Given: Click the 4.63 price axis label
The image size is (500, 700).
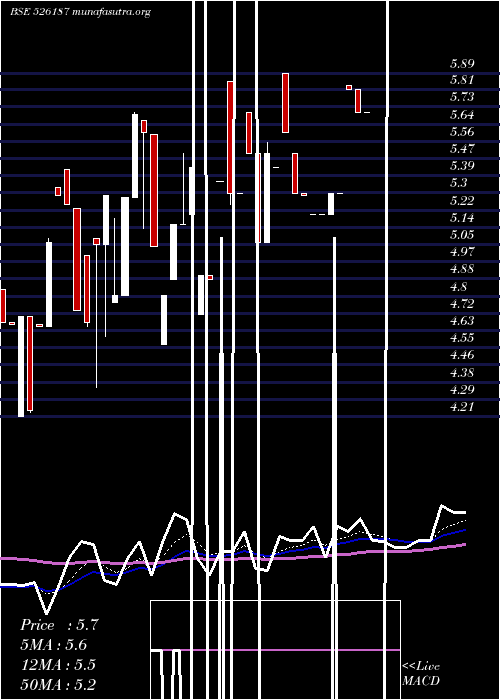Looking at the screenshot, I should (462, 321).
